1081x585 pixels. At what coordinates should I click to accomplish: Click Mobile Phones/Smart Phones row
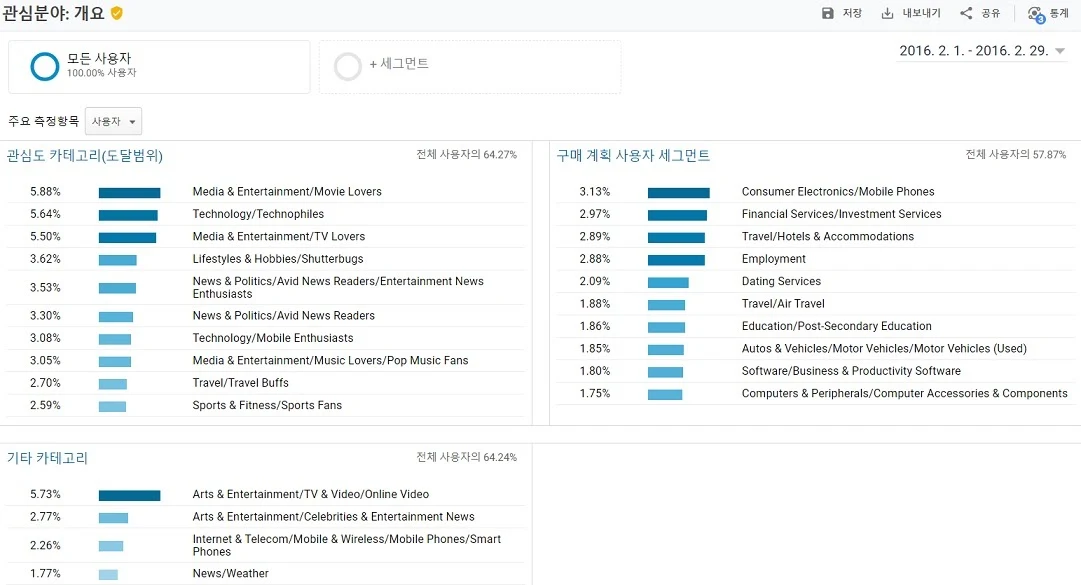pyautogui.click(x=265, y=545)
